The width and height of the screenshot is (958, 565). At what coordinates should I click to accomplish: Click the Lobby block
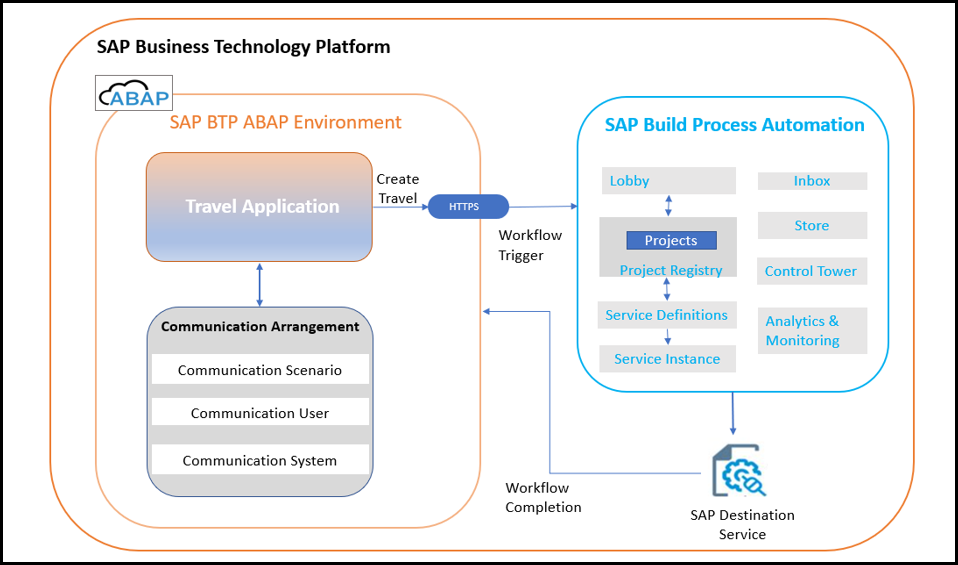[668, 181]
